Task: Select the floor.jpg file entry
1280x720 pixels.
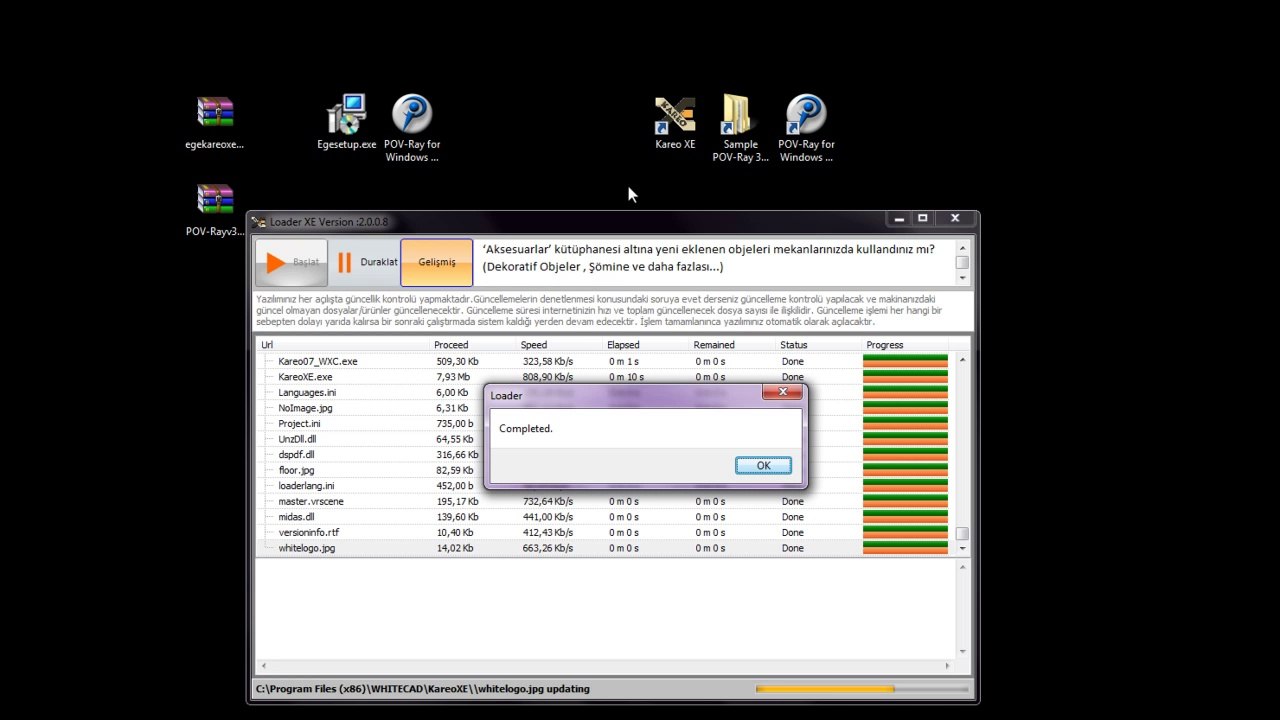Action: pos(296,470)
